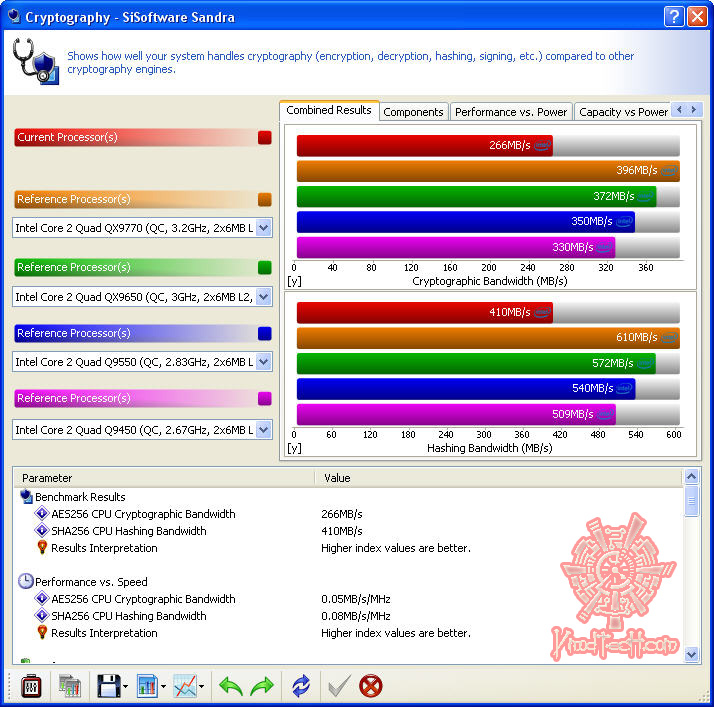Click the magenta Reference Processor color swatch

pyautogui.click(x=265, y=398)
